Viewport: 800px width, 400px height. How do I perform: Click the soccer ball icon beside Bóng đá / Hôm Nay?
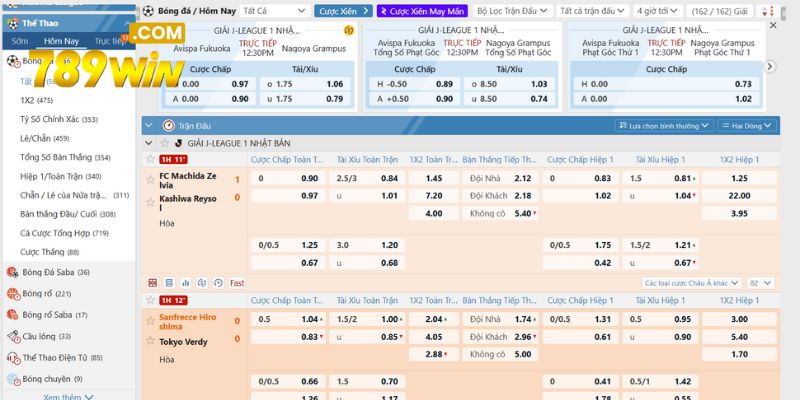point(148,11)
